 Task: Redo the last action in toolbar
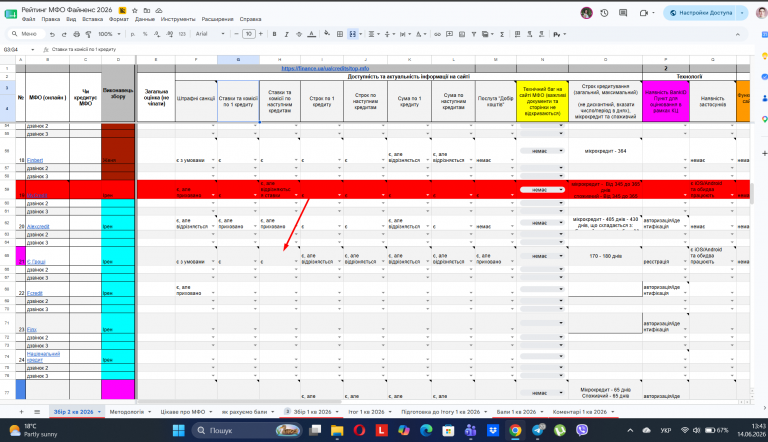64,34
